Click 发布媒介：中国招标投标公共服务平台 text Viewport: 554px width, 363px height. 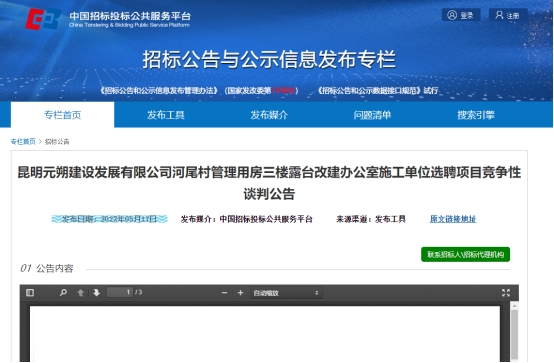247,219
